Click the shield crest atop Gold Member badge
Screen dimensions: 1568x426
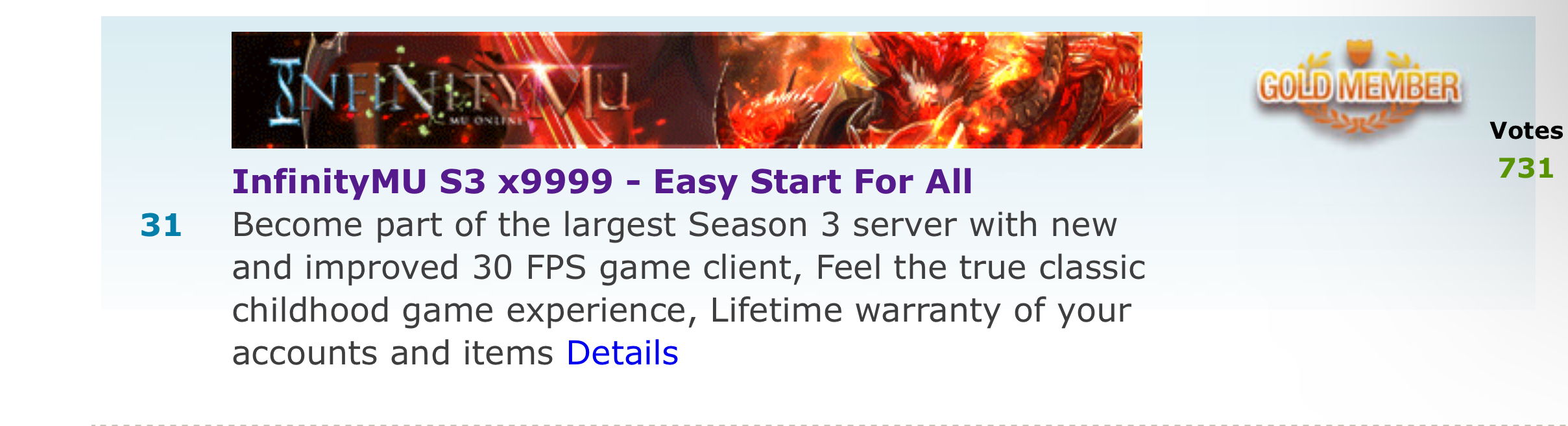click(1359, 52)
